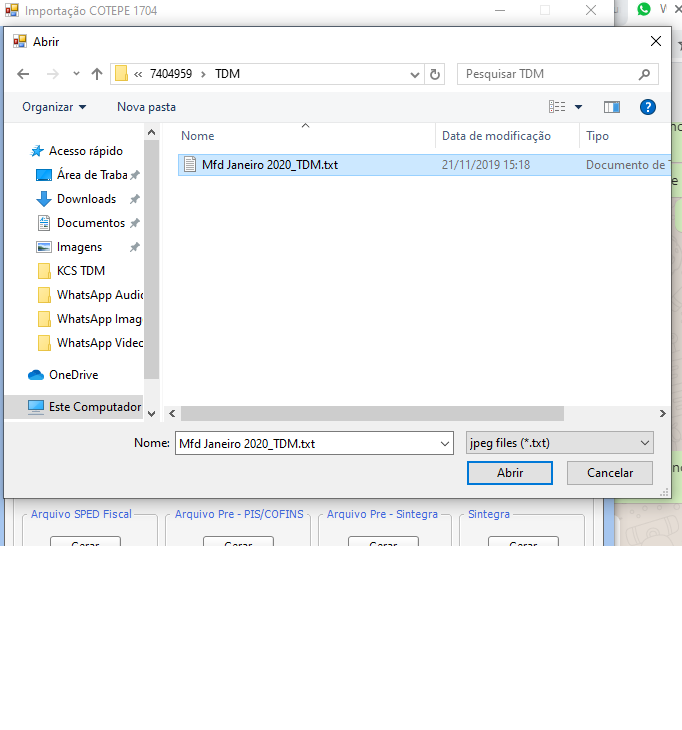The height and width of the screenshot is (730, 682).
Task: Select file Mfd Janeiro 2020_TDM.txt
Action: tap(424, 165)
